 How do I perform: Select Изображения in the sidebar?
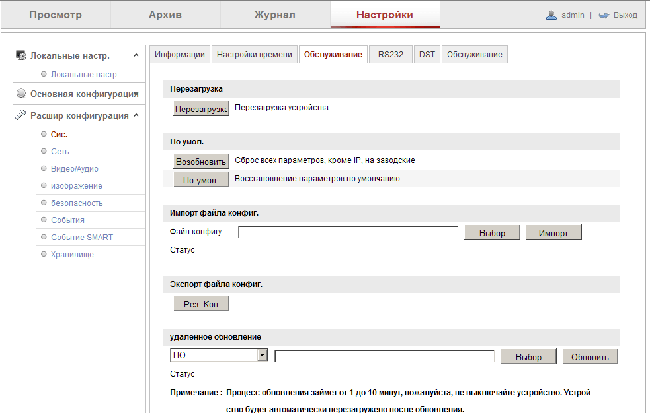77,186
